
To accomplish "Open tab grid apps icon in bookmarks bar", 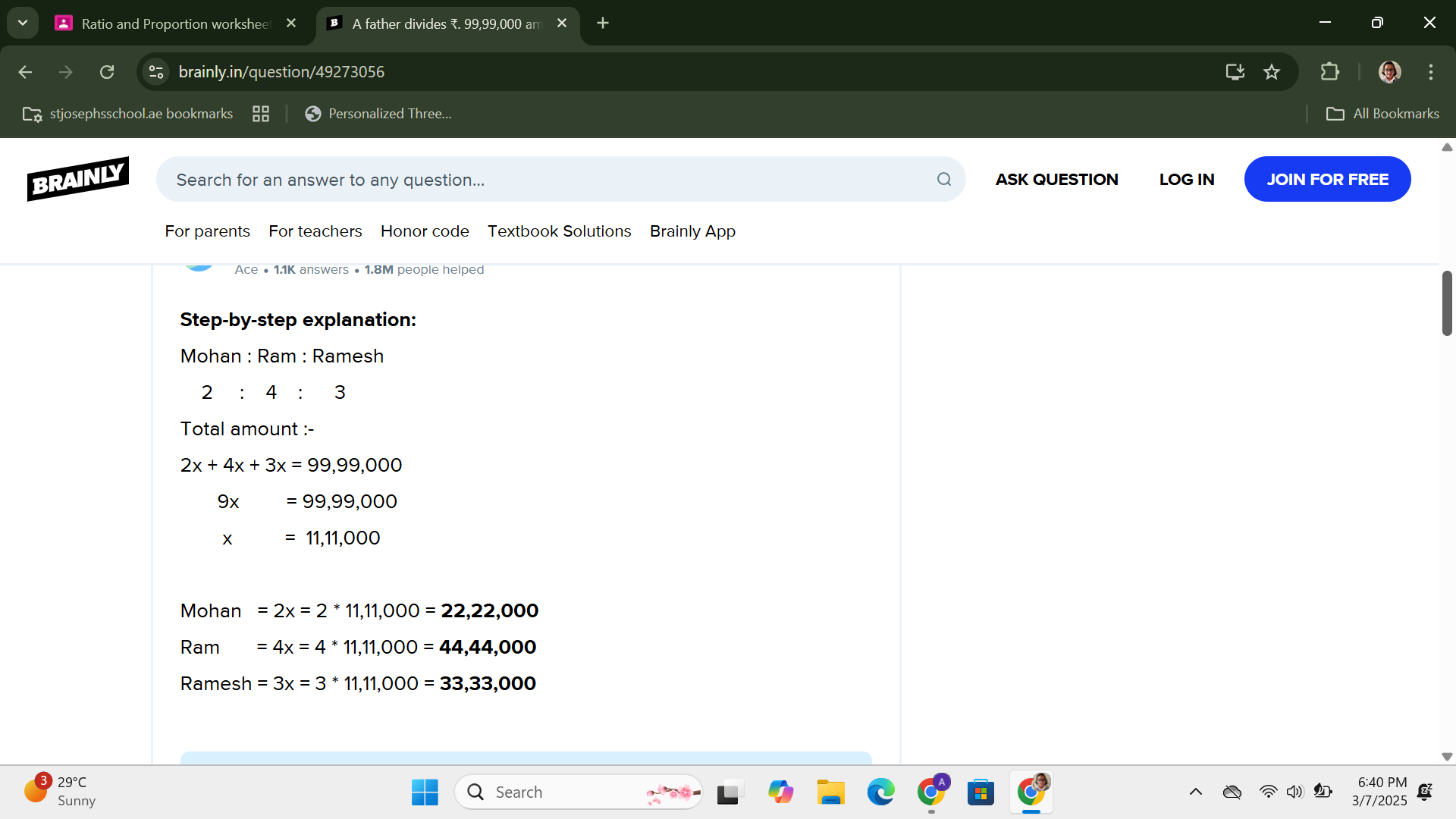I will [x=261, y=114].
